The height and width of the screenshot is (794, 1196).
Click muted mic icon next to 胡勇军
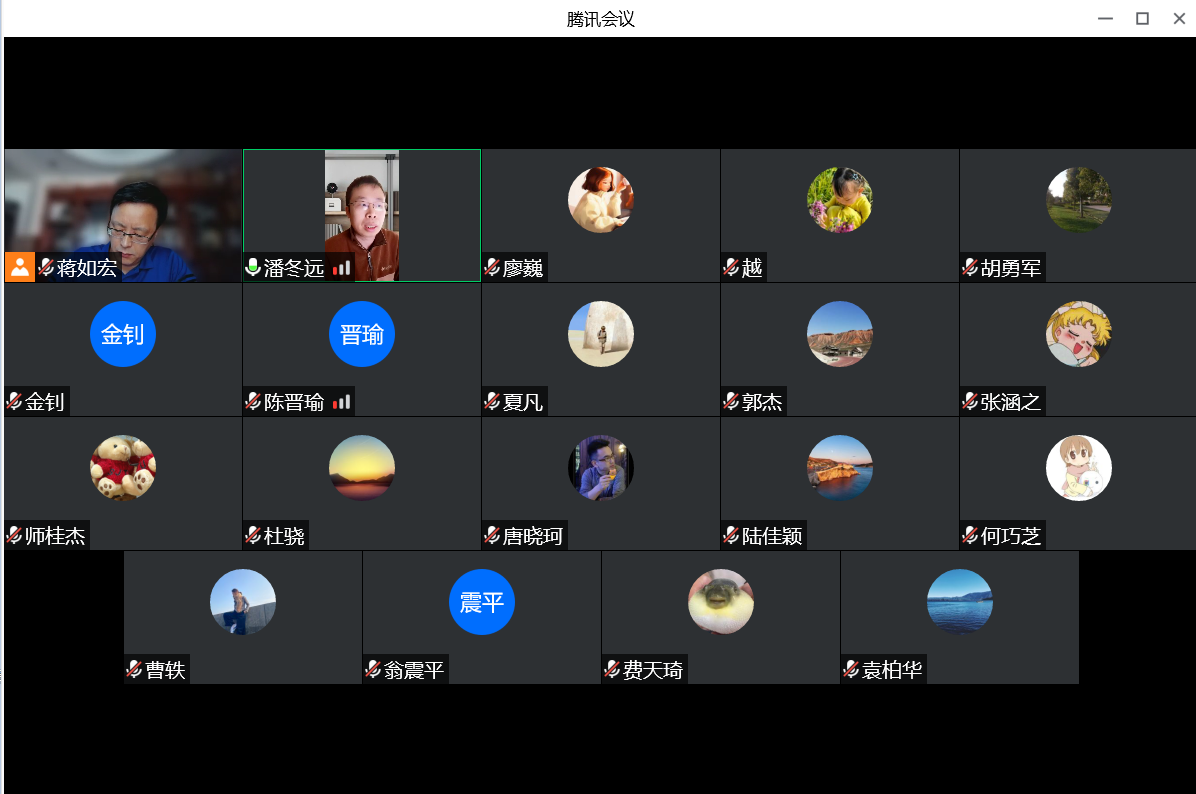point(969,267)
